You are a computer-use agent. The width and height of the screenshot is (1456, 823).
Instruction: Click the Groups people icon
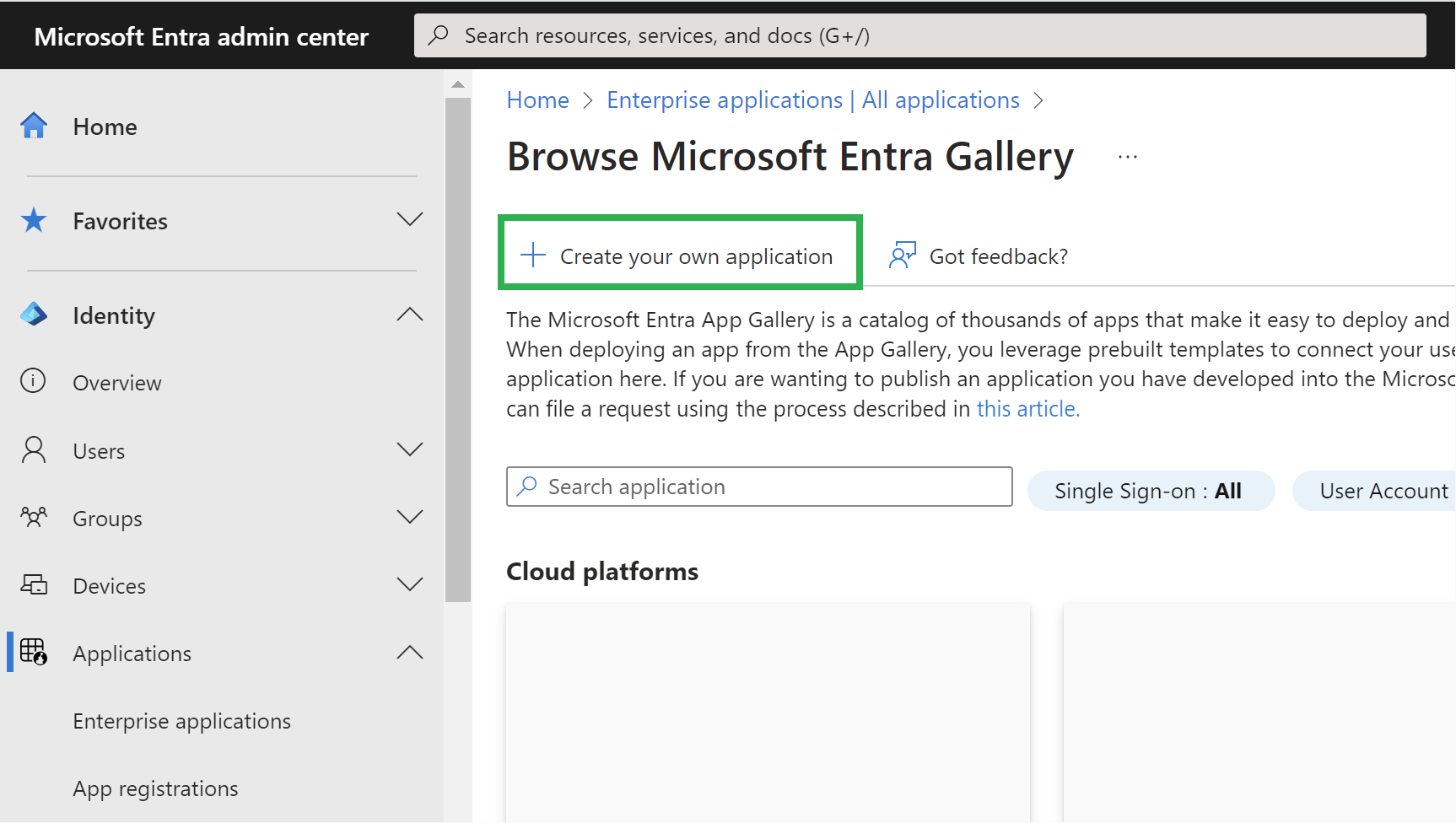34,517
